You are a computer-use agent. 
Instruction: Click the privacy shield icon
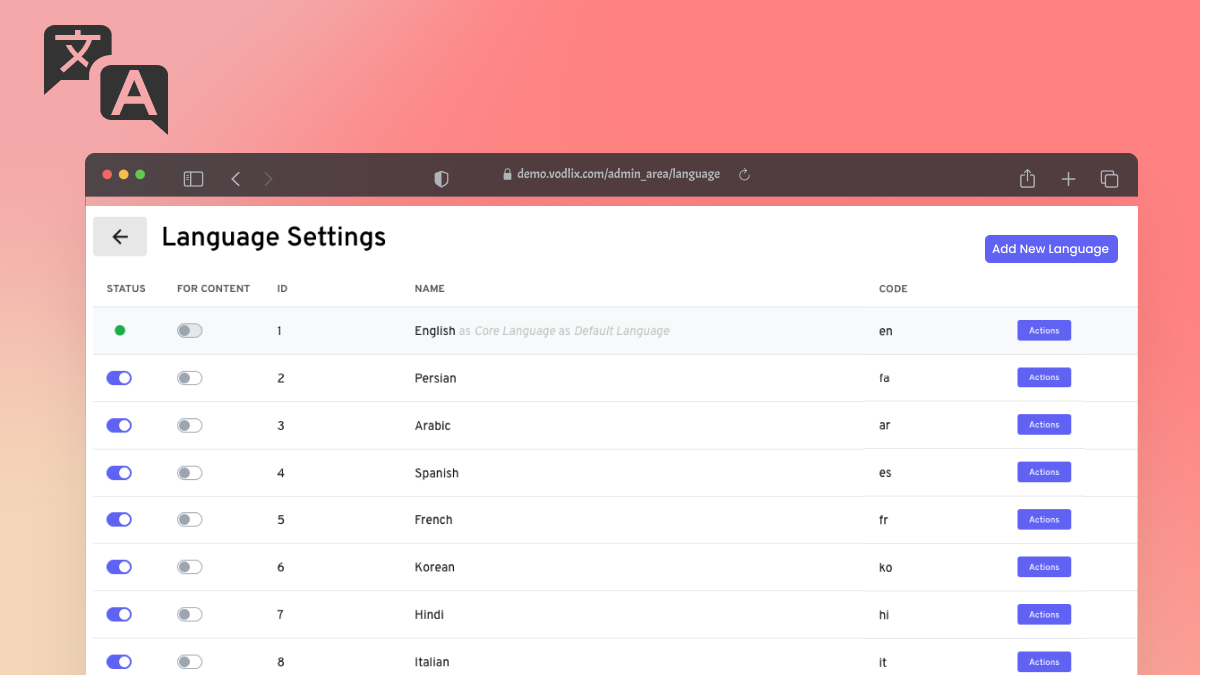(x=441, y=179)
